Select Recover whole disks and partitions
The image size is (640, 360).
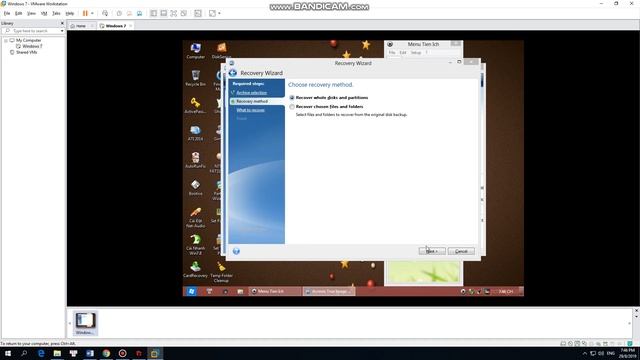(x=329, y=98)
